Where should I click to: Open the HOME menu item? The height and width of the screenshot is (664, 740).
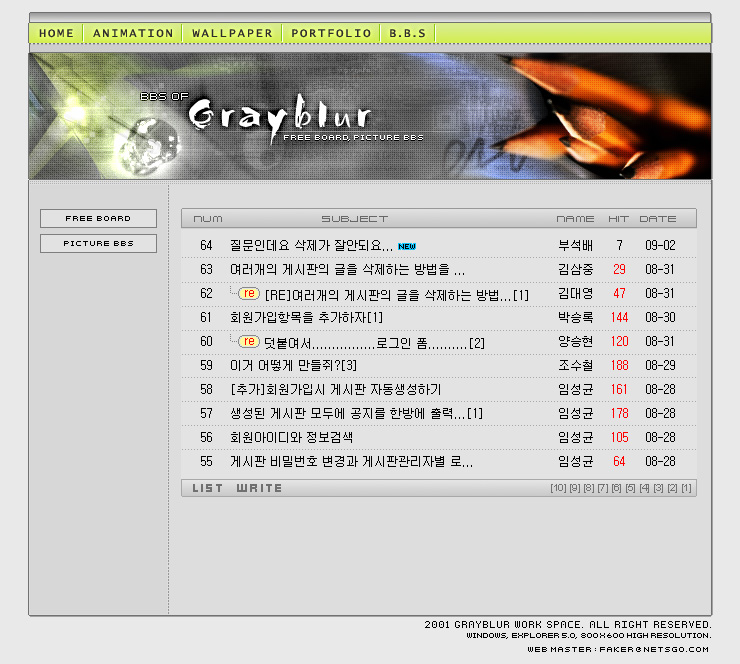pos(56,33)
